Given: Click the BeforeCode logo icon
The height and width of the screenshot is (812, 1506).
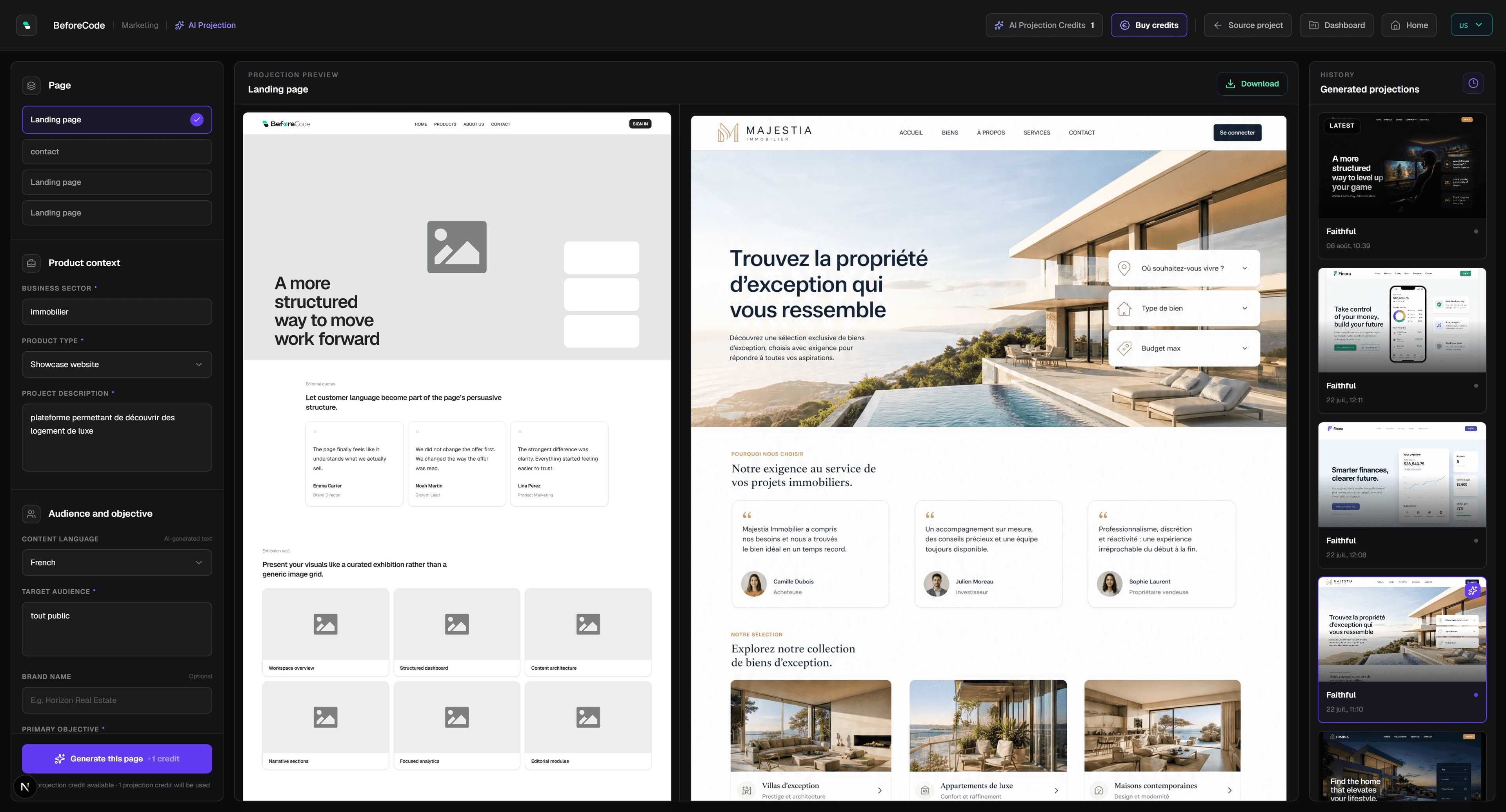Looking at the screenshot, I should click(x=26, y=25).
